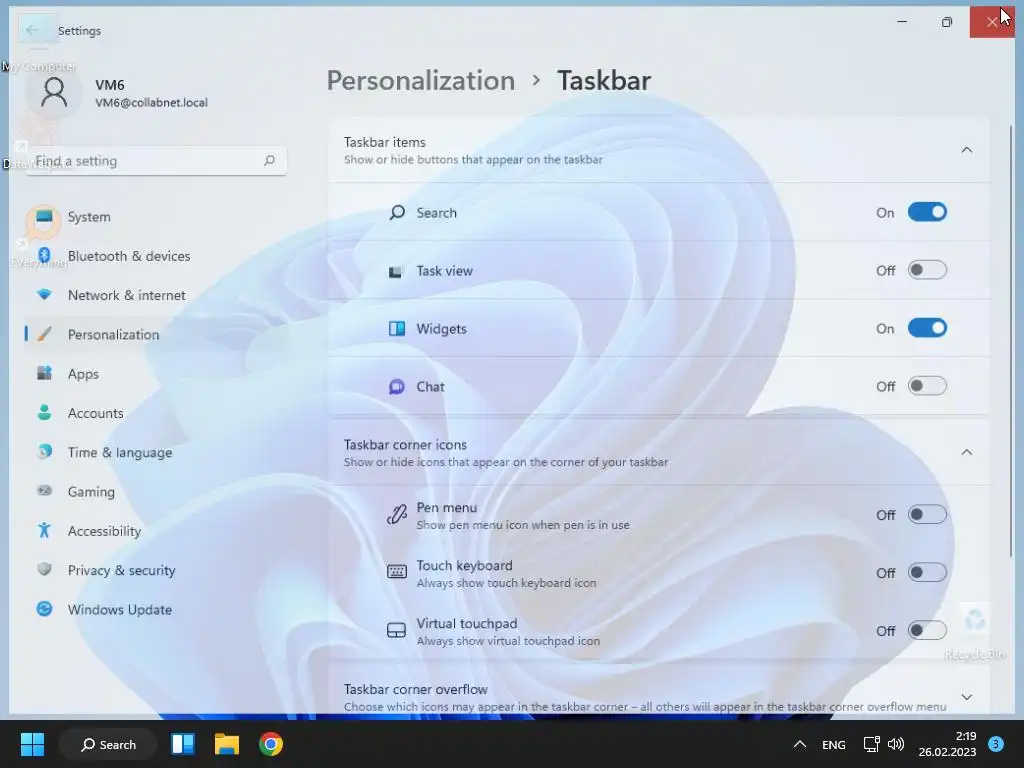This screenshot has height=768, width=1024.
Task: Open the notification badge showing 3
Action: coord(996,744)
